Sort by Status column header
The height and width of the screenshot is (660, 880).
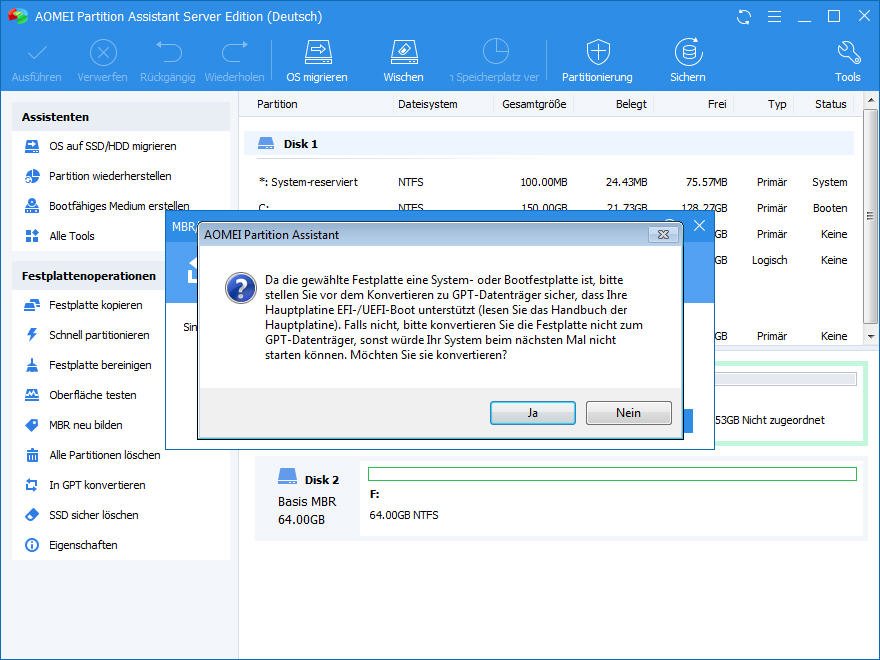pos(831,104)
